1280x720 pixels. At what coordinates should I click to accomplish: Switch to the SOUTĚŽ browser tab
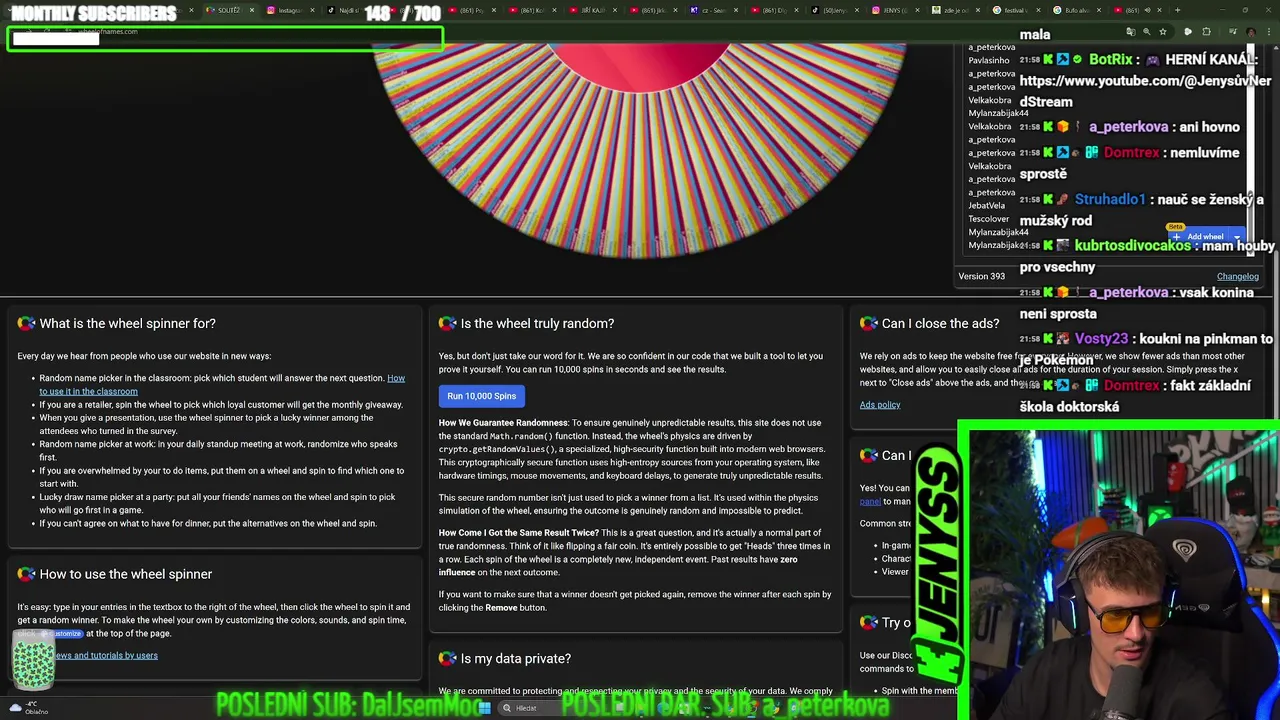click(x=229, y=10)
